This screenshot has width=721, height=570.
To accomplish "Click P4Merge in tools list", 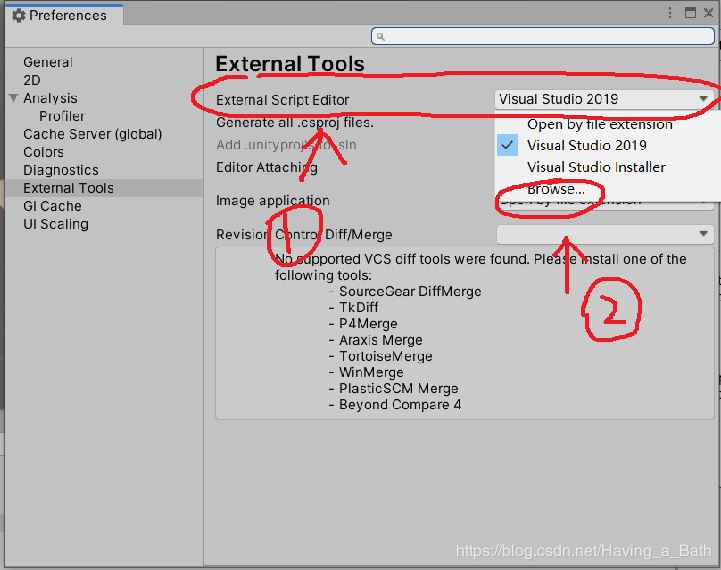I will click(368, 324).
